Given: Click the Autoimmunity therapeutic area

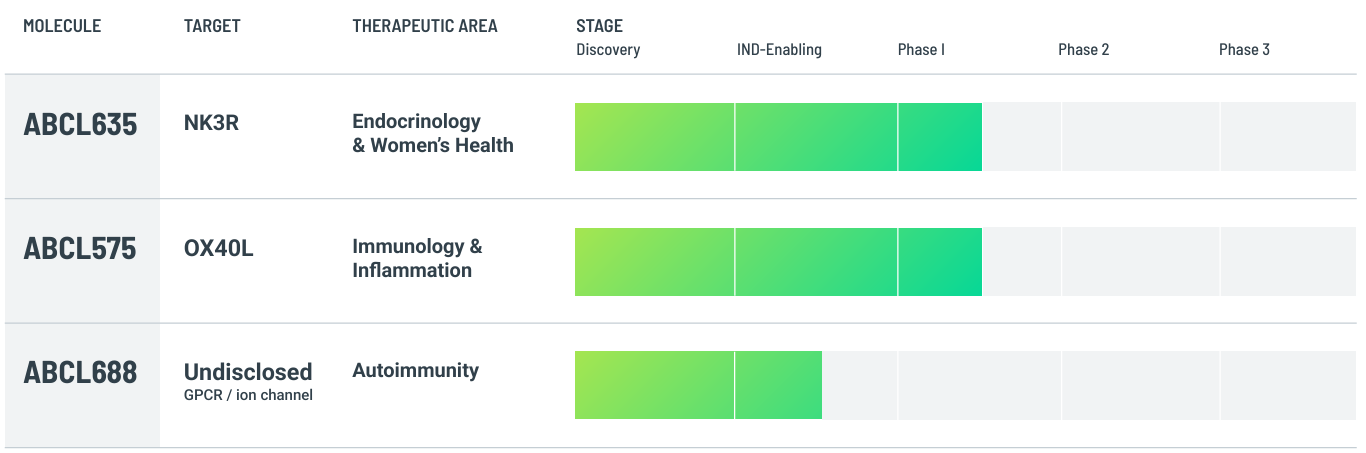Looking at the screenshot, I should pos(415,371).
